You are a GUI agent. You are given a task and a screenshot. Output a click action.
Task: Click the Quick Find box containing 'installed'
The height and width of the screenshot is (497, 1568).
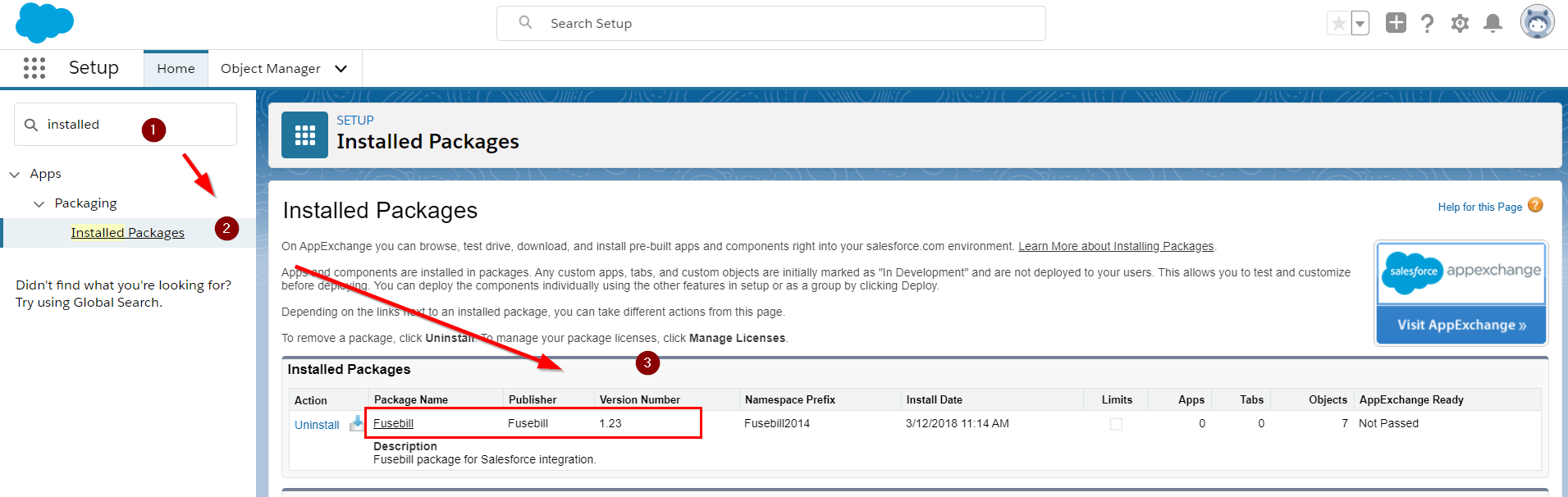point(126,124)
